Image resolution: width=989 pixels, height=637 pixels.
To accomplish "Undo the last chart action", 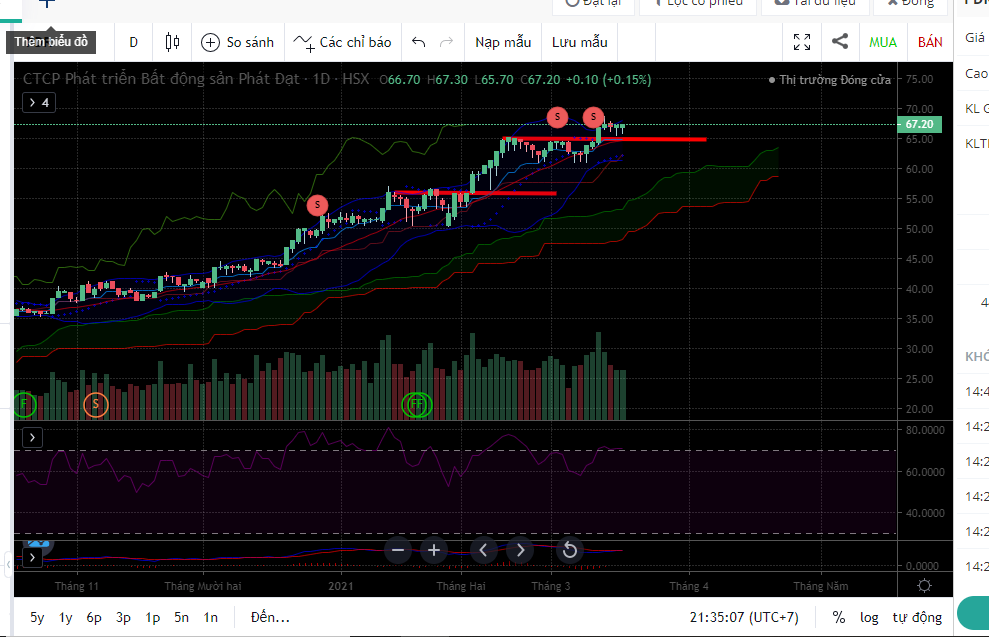I will 418,42.
